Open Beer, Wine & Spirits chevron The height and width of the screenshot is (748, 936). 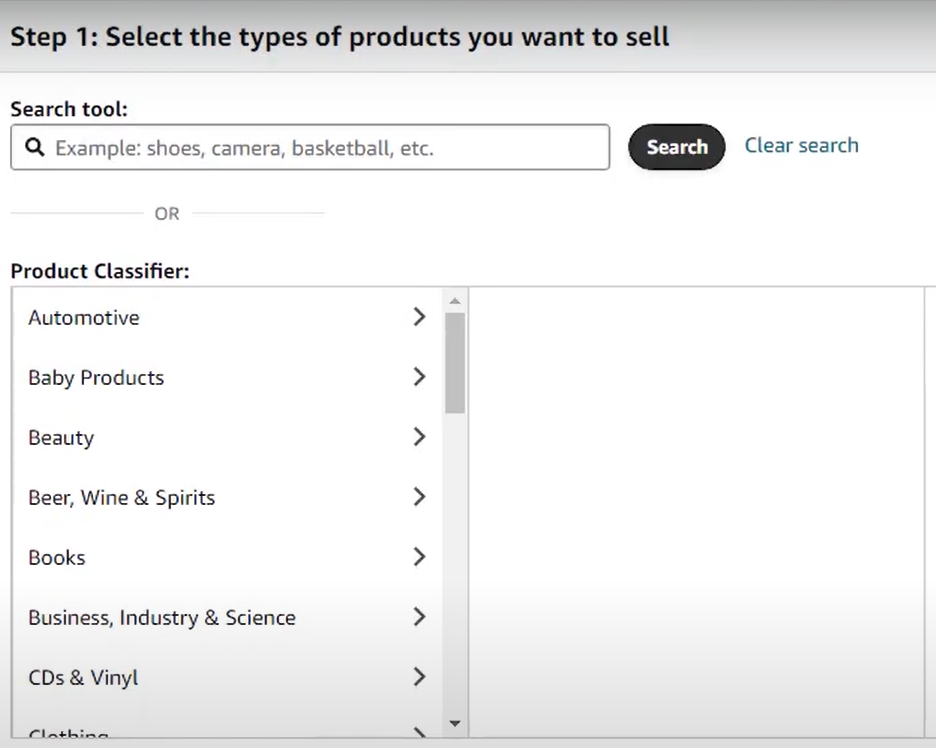[419, 497]
